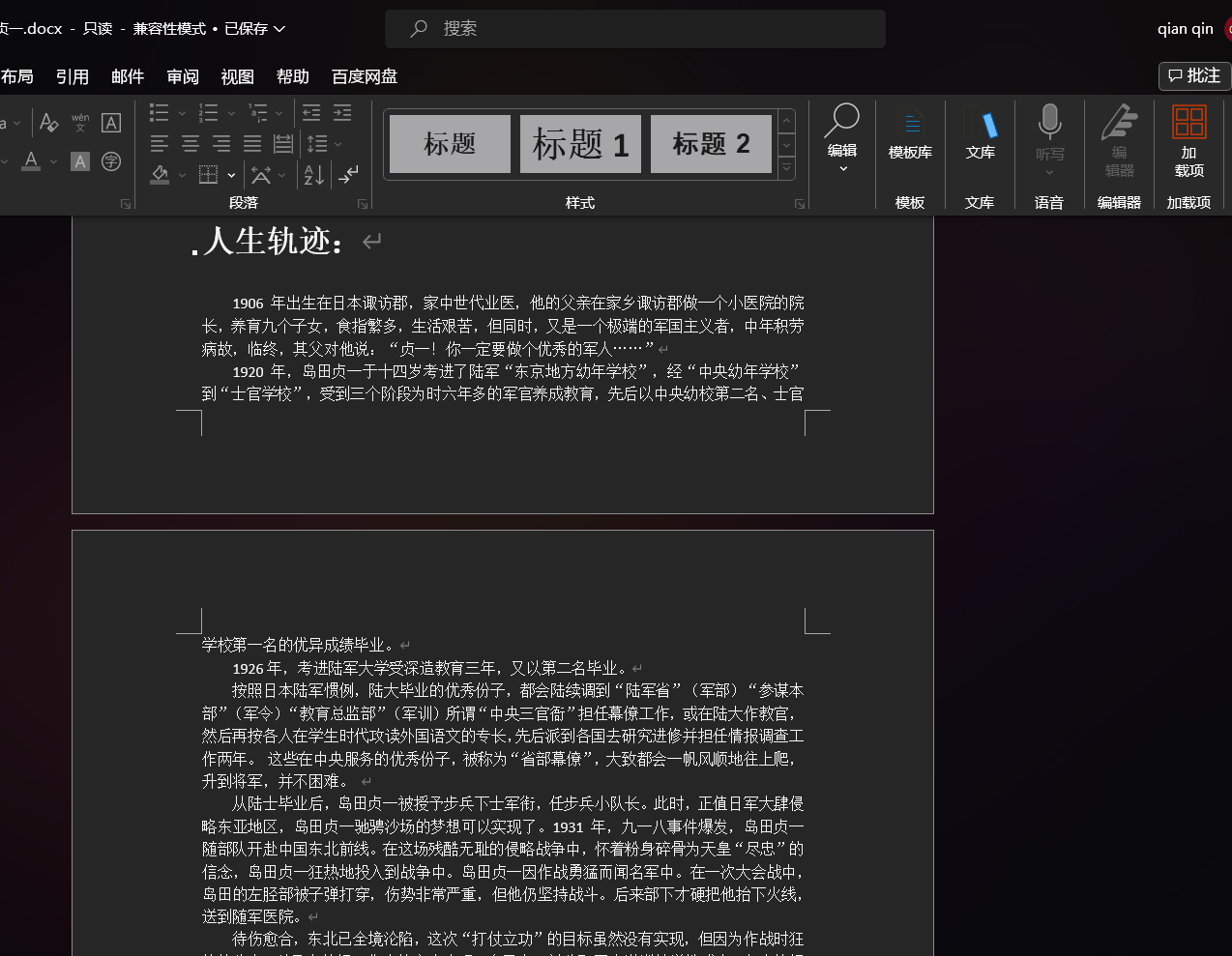Viewport: 1232px width, 956px height.
Task: Open the 帮助 tab
Action: pyautogui.click(x=293, y=76)
